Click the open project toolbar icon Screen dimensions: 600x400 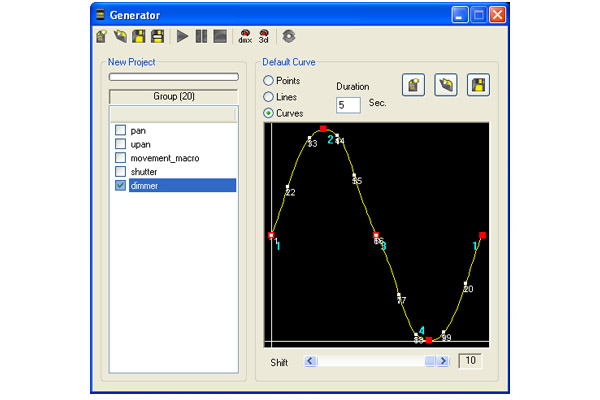point(118,37)
